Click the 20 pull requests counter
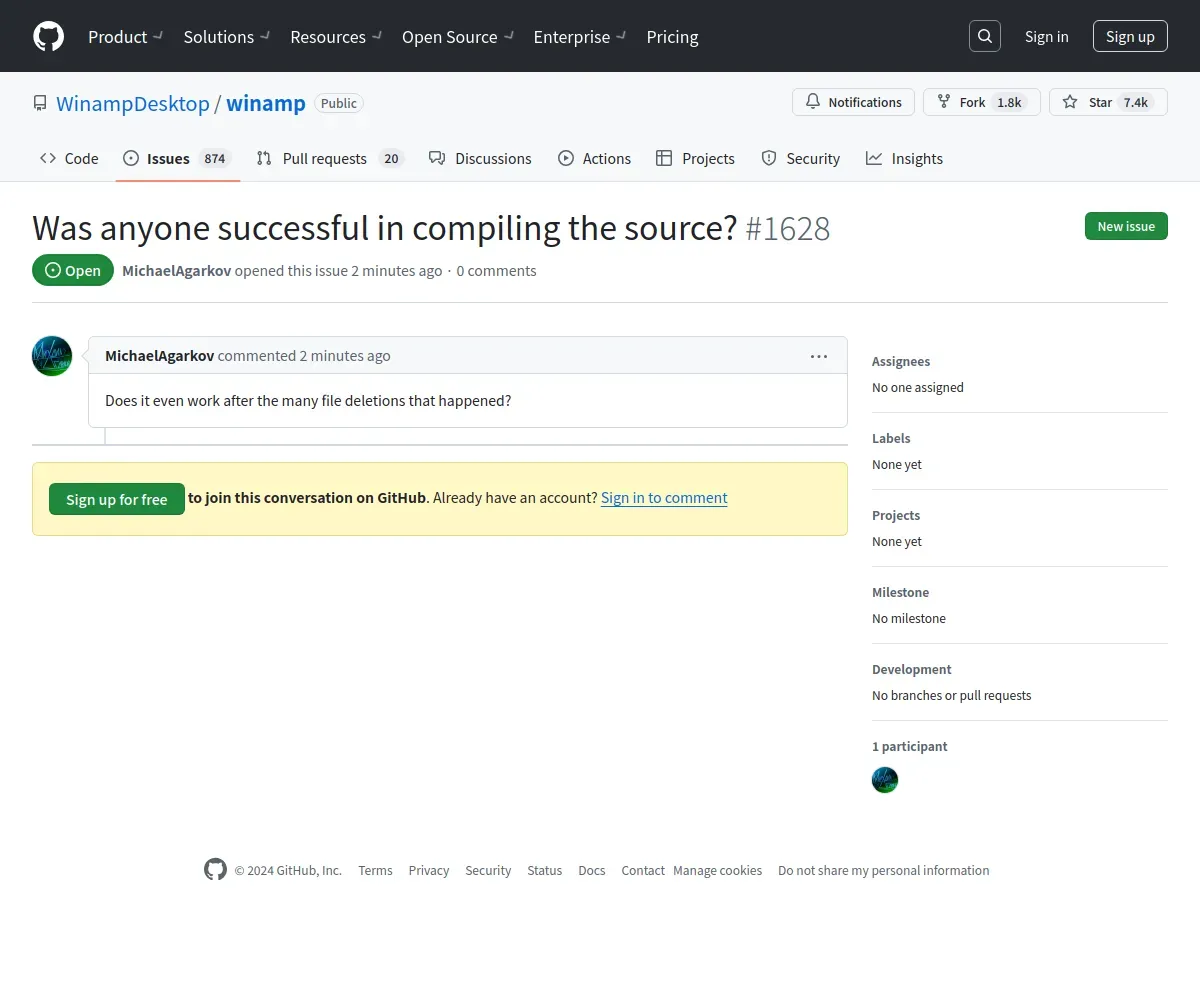Image resolution: width=1200 pixels, height=1000 pixels. click(x=391, y=158)
